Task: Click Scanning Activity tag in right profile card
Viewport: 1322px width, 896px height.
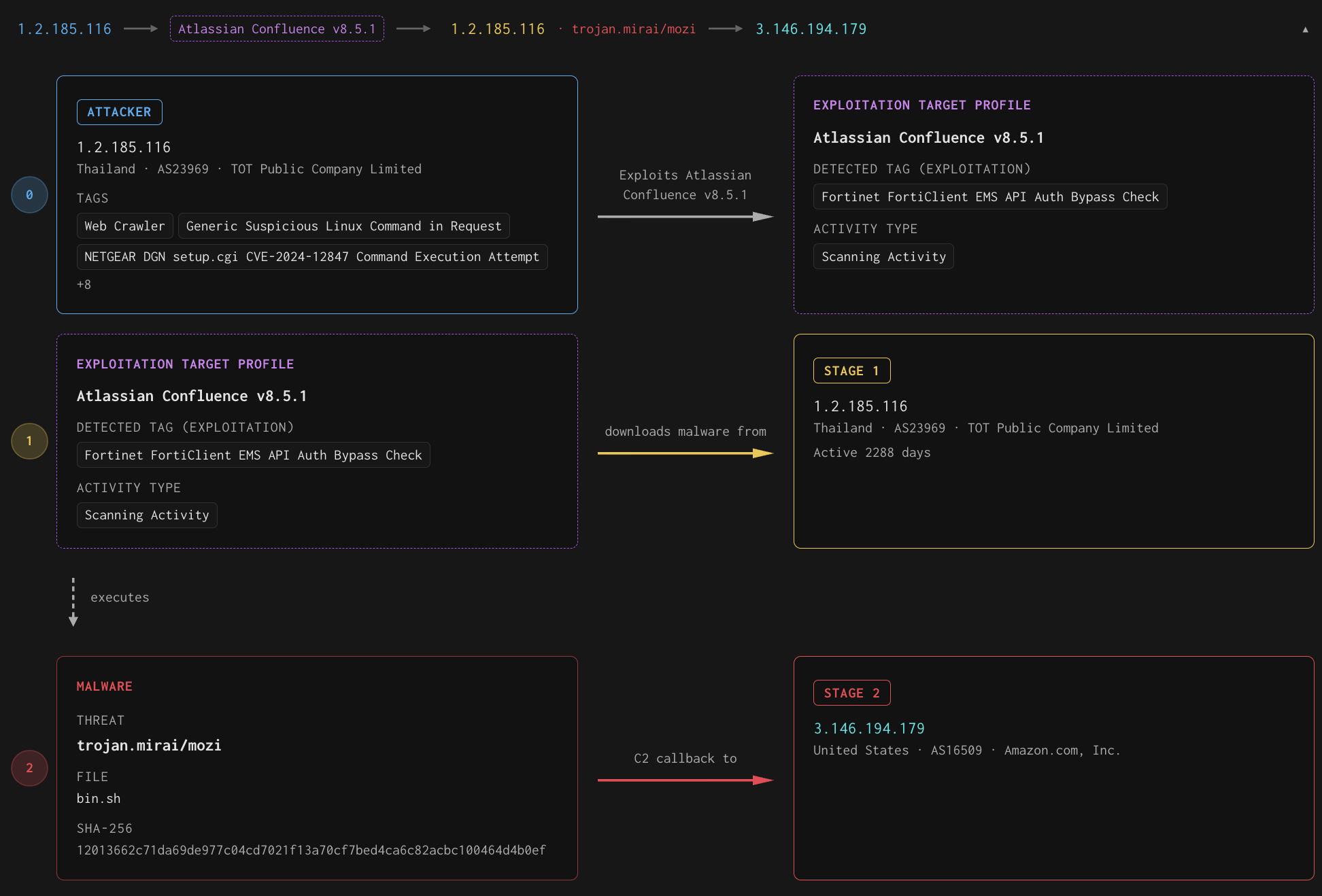Action: 884,256
